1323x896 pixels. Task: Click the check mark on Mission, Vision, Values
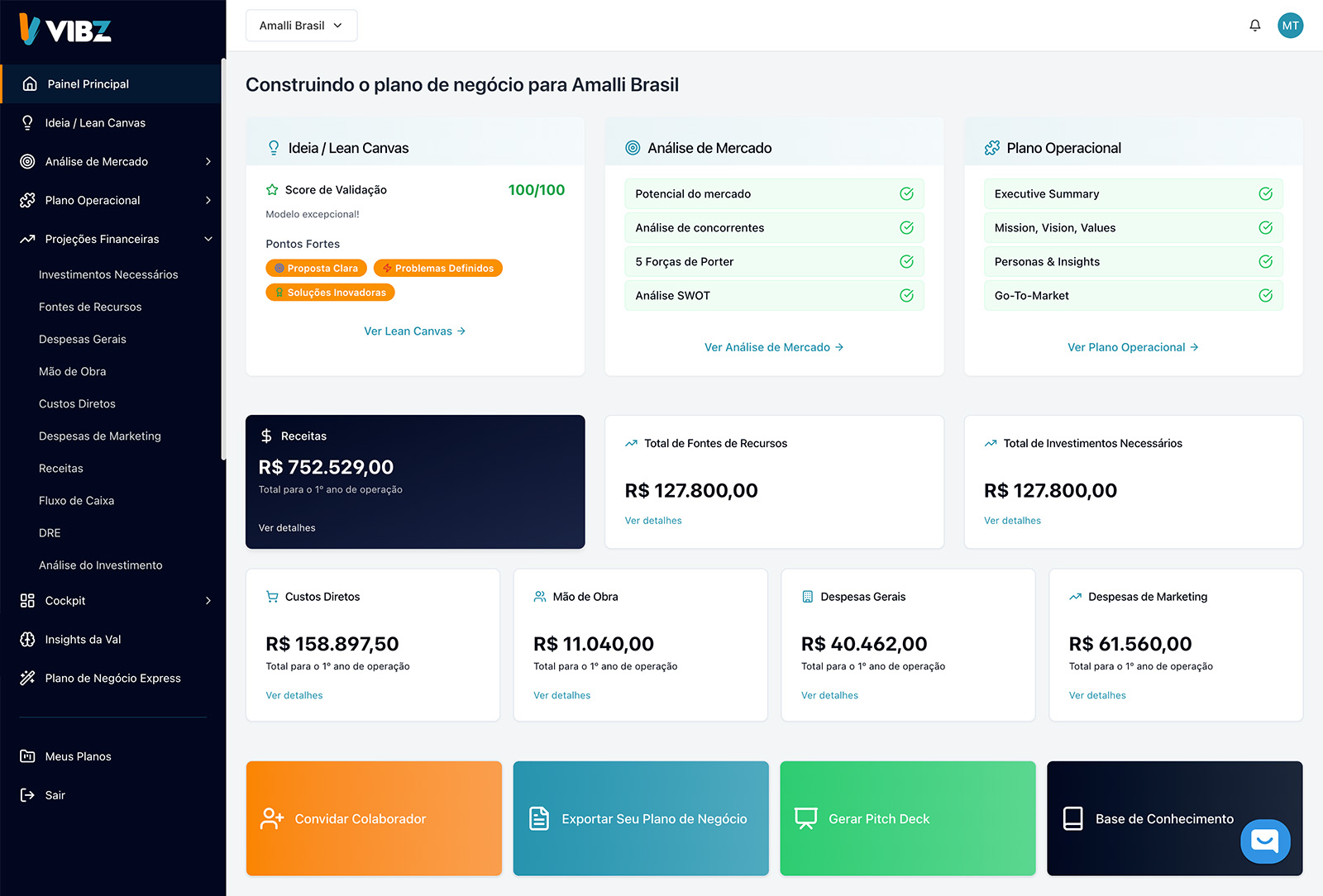click(1265, 227)
